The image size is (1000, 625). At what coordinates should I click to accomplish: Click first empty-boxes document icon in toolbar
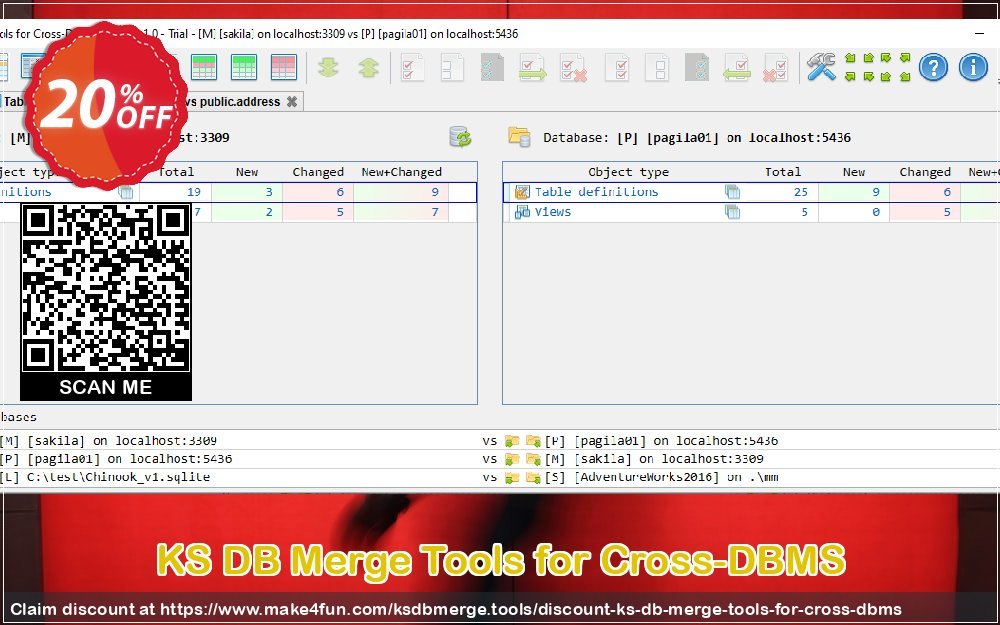pyautogui.click(x=452, y=68)
